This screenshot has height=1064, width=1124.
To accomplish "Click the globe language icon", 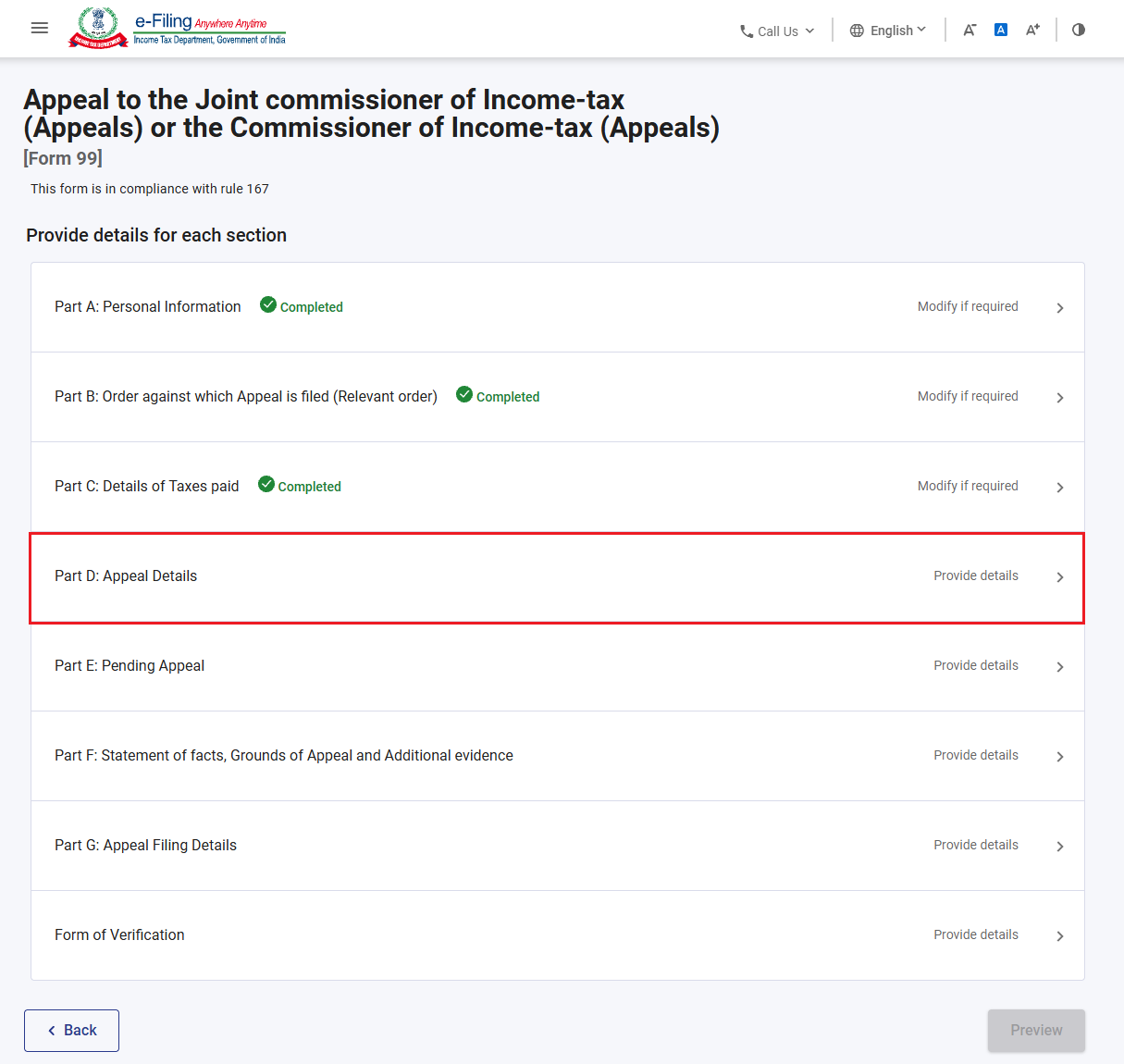I will point(857,31).
